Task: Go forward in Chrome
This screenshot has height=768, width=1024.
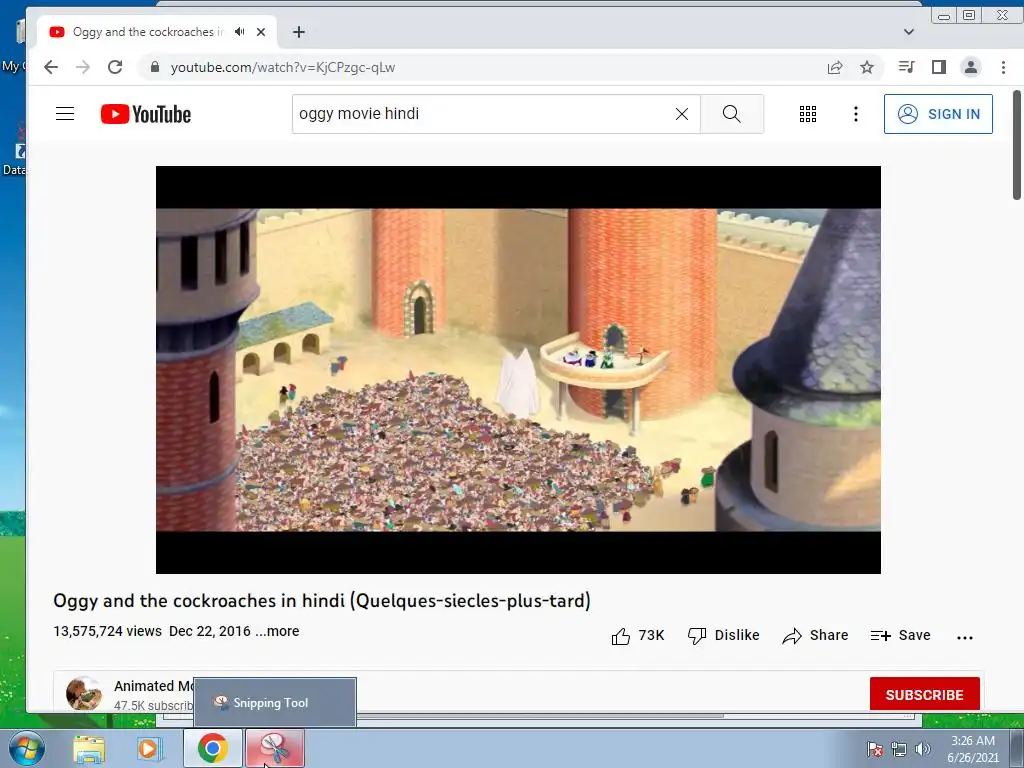Action: 83,67
